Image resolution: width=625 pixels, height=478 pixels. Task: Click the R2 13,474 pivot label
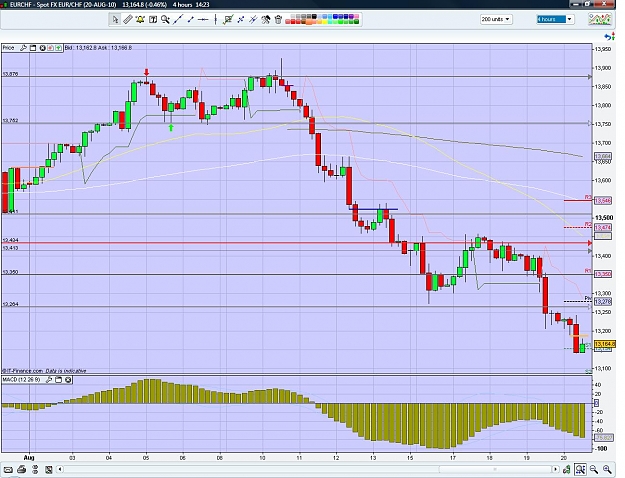pos(603,227)
